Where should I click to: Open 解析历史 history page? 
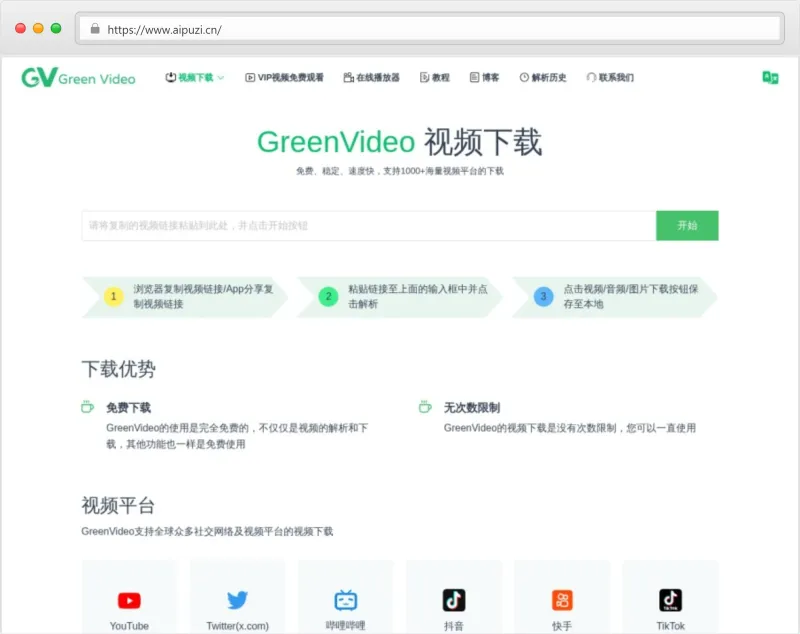(x=543, y=78)
